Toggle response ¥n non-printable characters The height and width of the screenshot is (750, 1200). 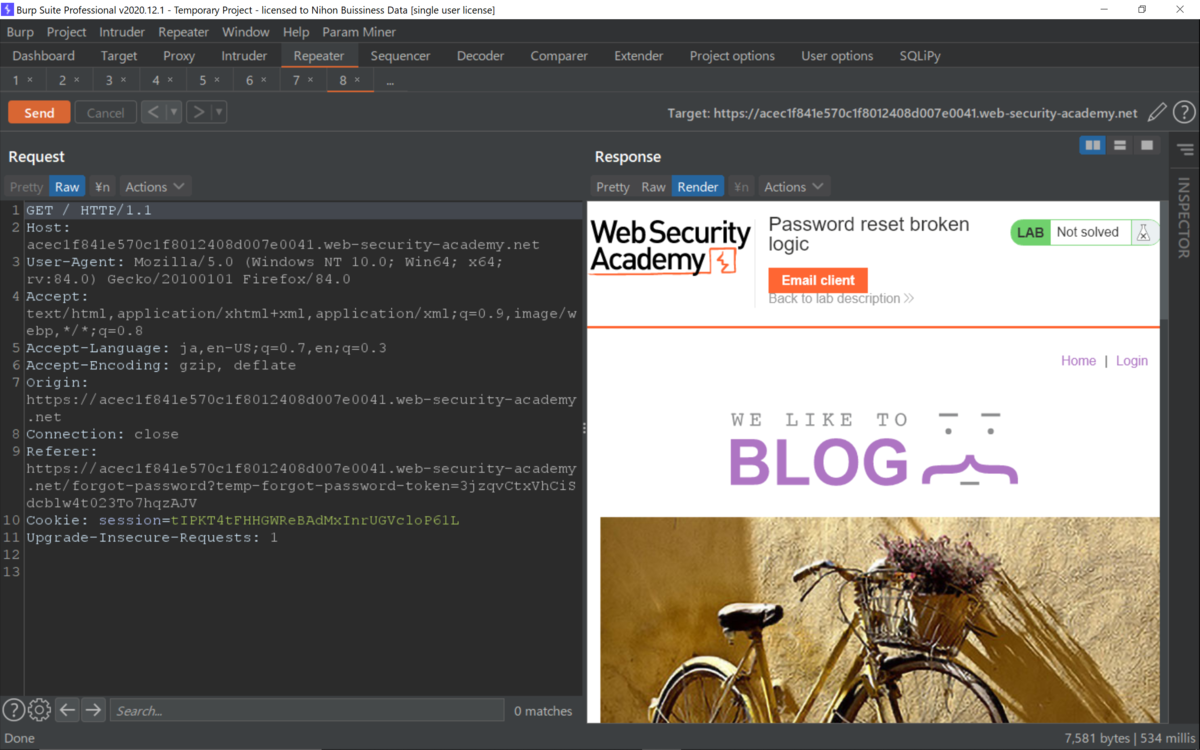click(x=741, y=187)
